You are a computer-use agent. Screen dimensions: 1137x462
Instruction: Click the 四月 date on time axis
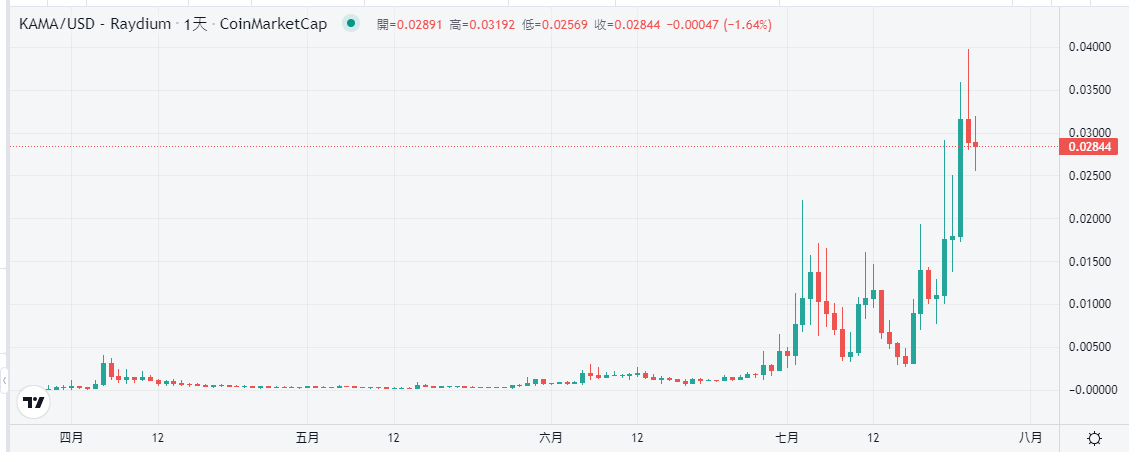(70, 438)
